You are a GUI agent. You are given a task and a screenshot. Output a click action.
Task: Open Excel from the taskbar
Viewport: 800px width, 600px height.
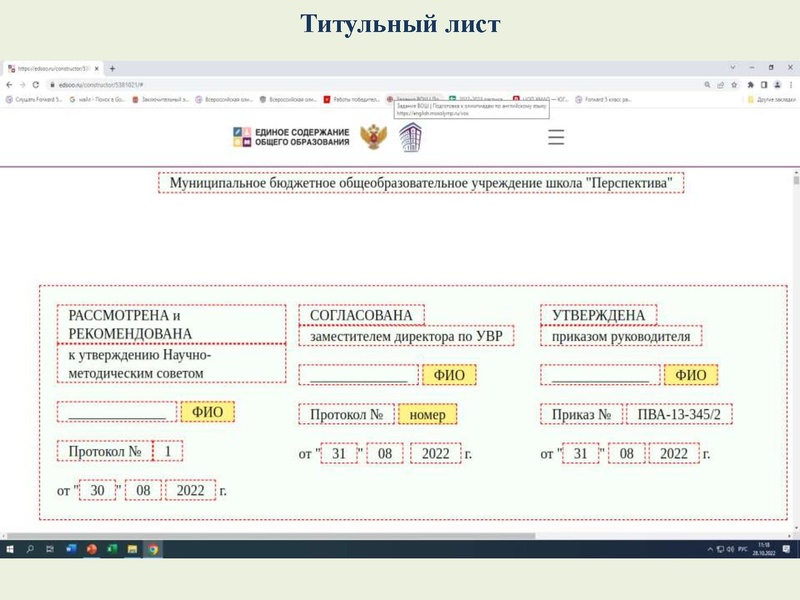(x=111, y=549)
